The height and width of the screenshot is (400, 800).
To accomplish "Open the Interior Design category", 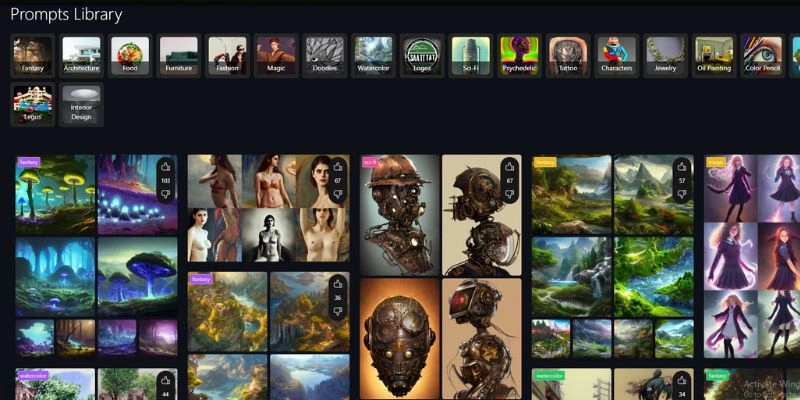I will (x=81, y=104).
